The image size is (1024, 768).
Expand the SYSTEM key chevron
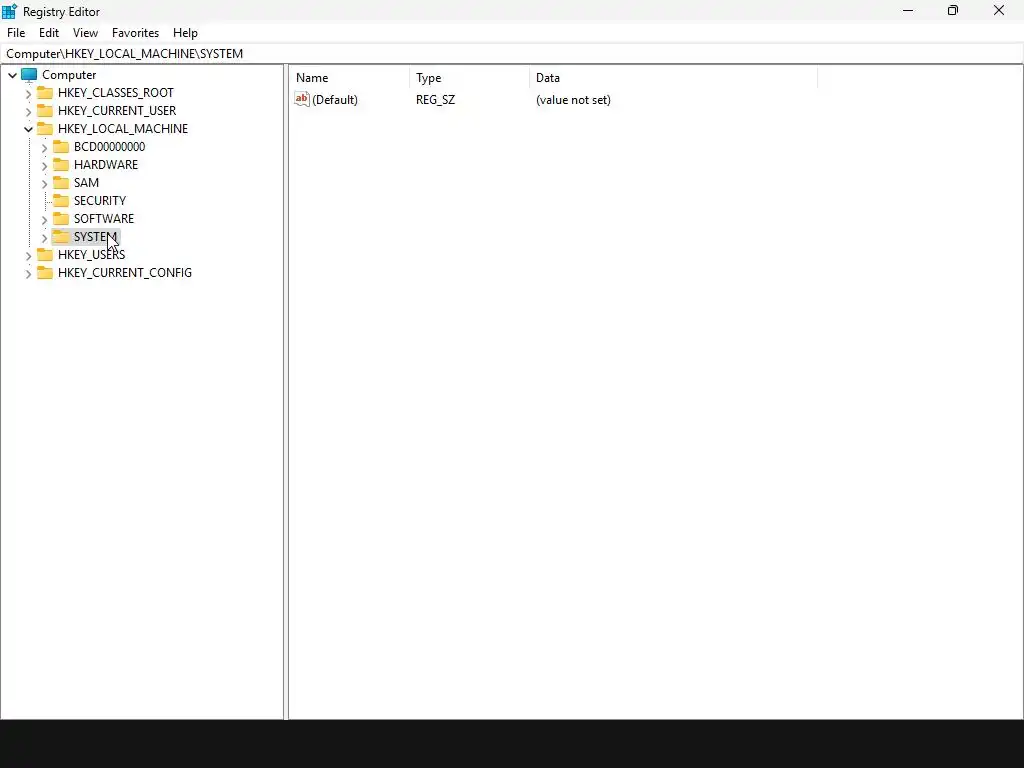[x=44, y=237]
